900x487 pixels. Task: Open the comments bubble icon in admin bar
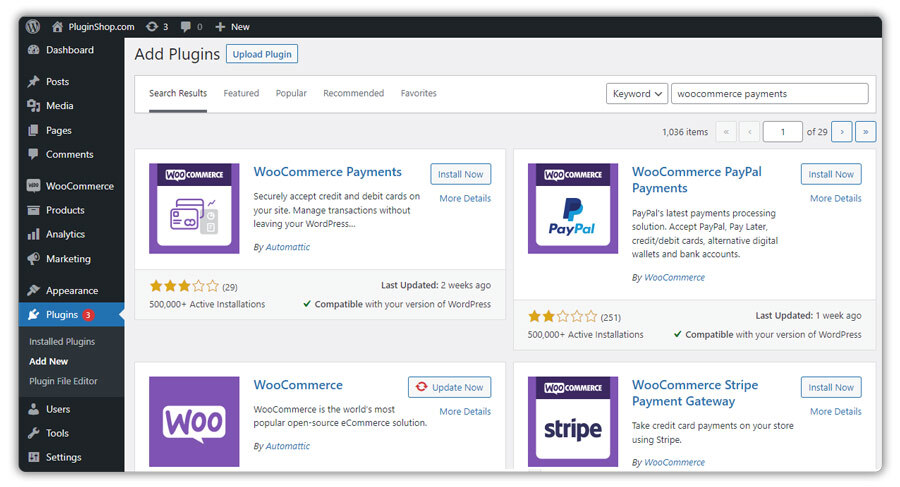click(x=185, y=26)
